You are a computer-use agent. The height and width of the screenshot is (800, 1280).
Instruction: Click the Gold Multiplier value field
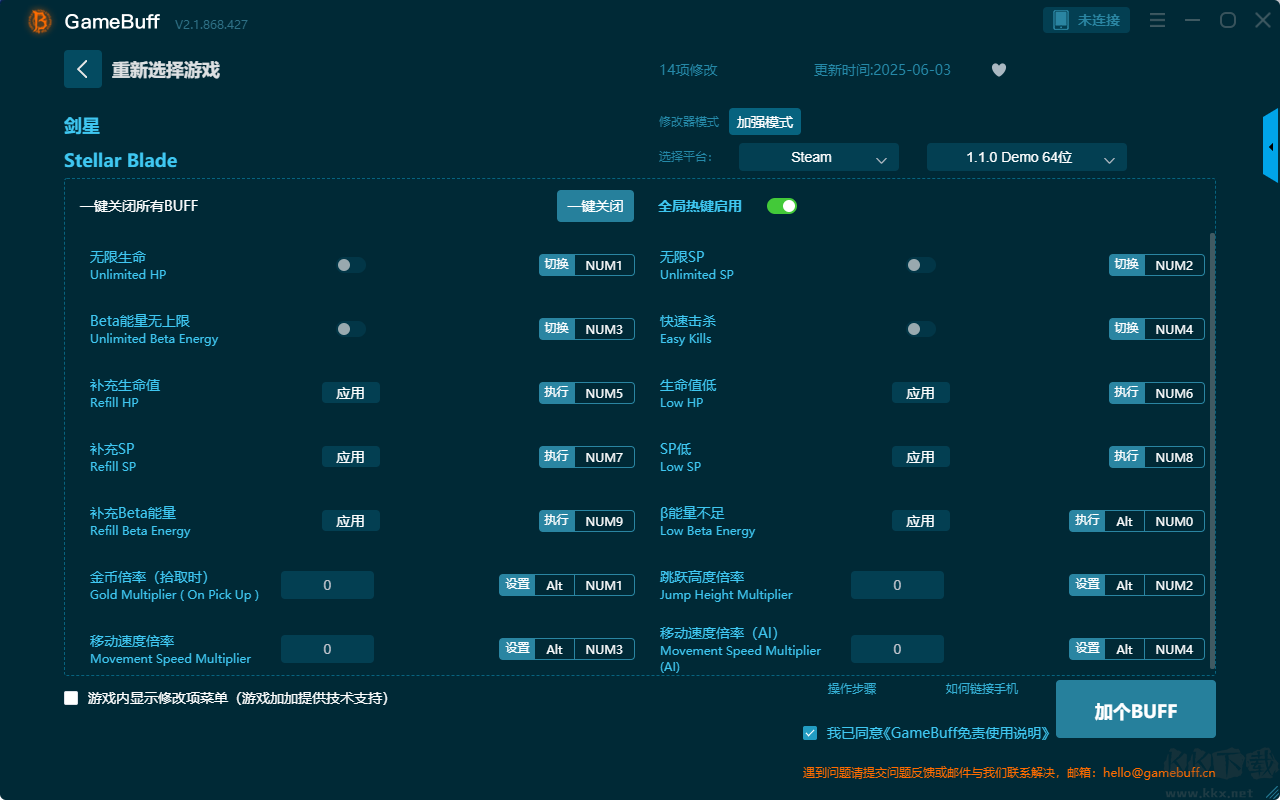327,585
